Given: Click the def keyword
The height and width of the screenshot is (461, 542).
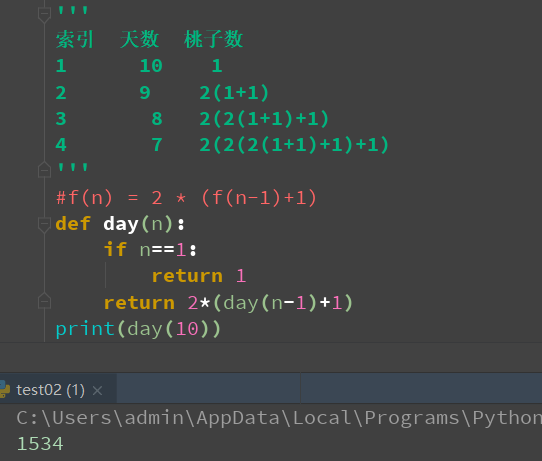Looking at the screenshot, I should (73, 224).
